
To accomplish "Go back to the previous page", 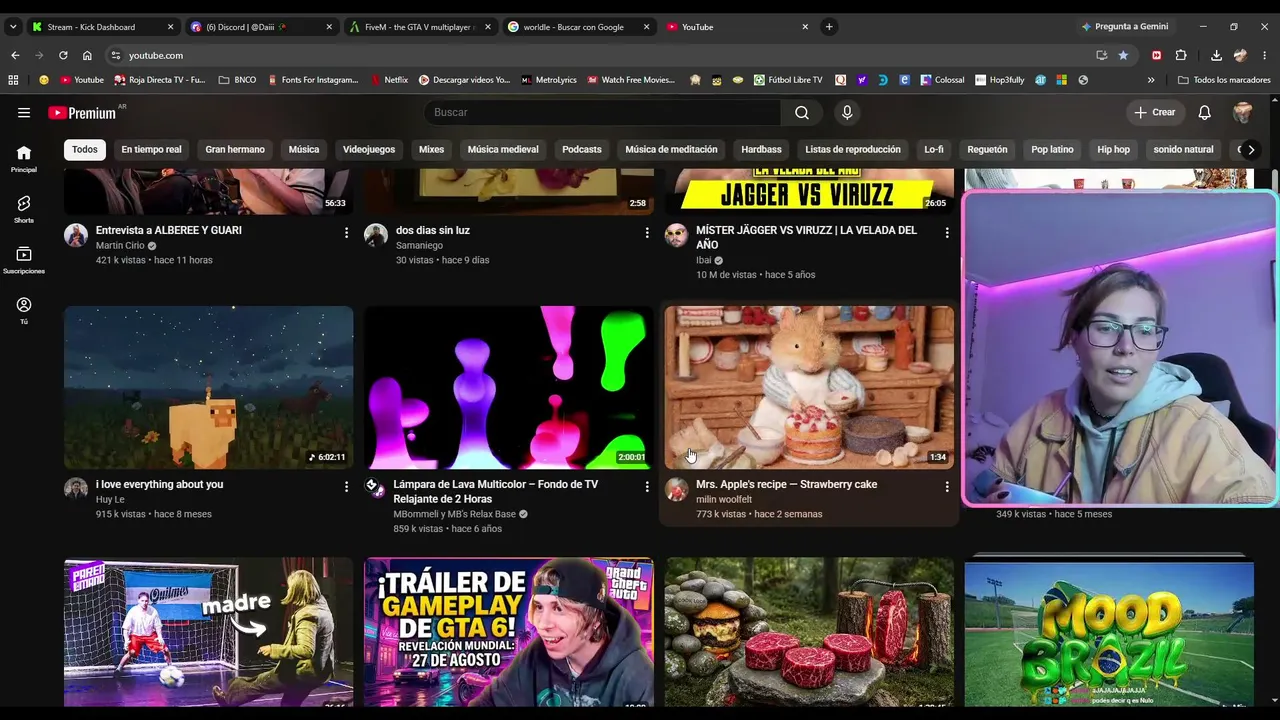I will point(15,55).
